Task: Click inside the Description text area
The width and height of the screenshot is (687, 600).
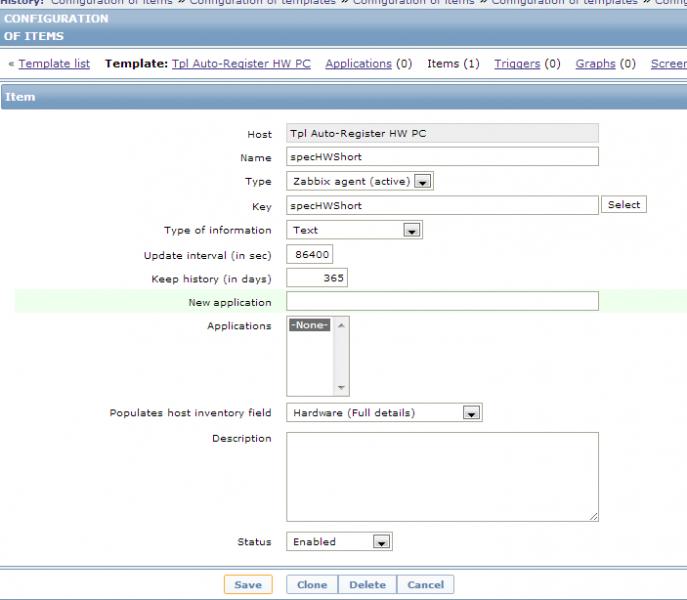Action: pos(442,477)
